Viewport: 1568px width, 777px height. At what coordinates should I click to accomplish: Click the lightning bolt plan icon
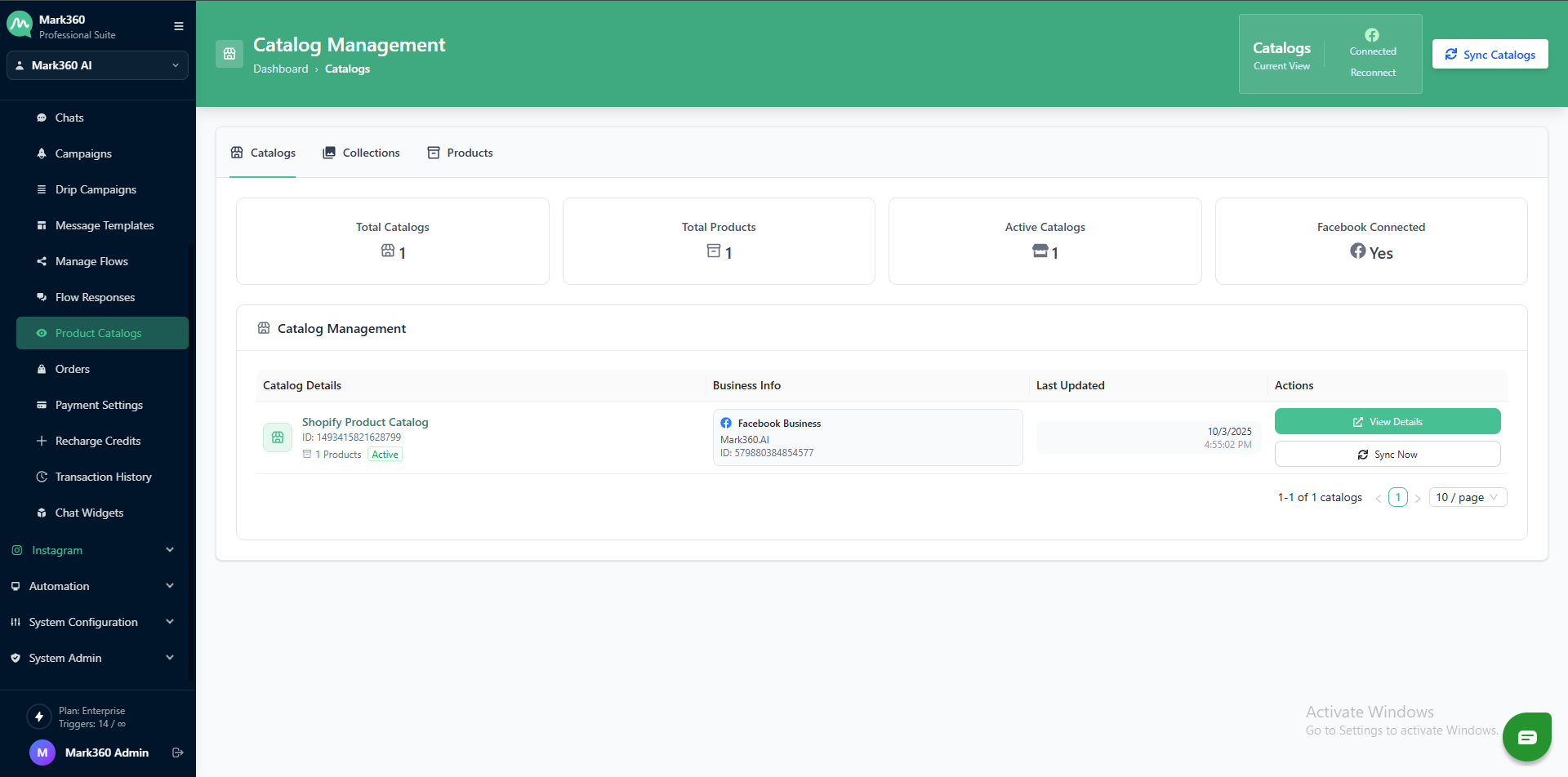(39, 717)
